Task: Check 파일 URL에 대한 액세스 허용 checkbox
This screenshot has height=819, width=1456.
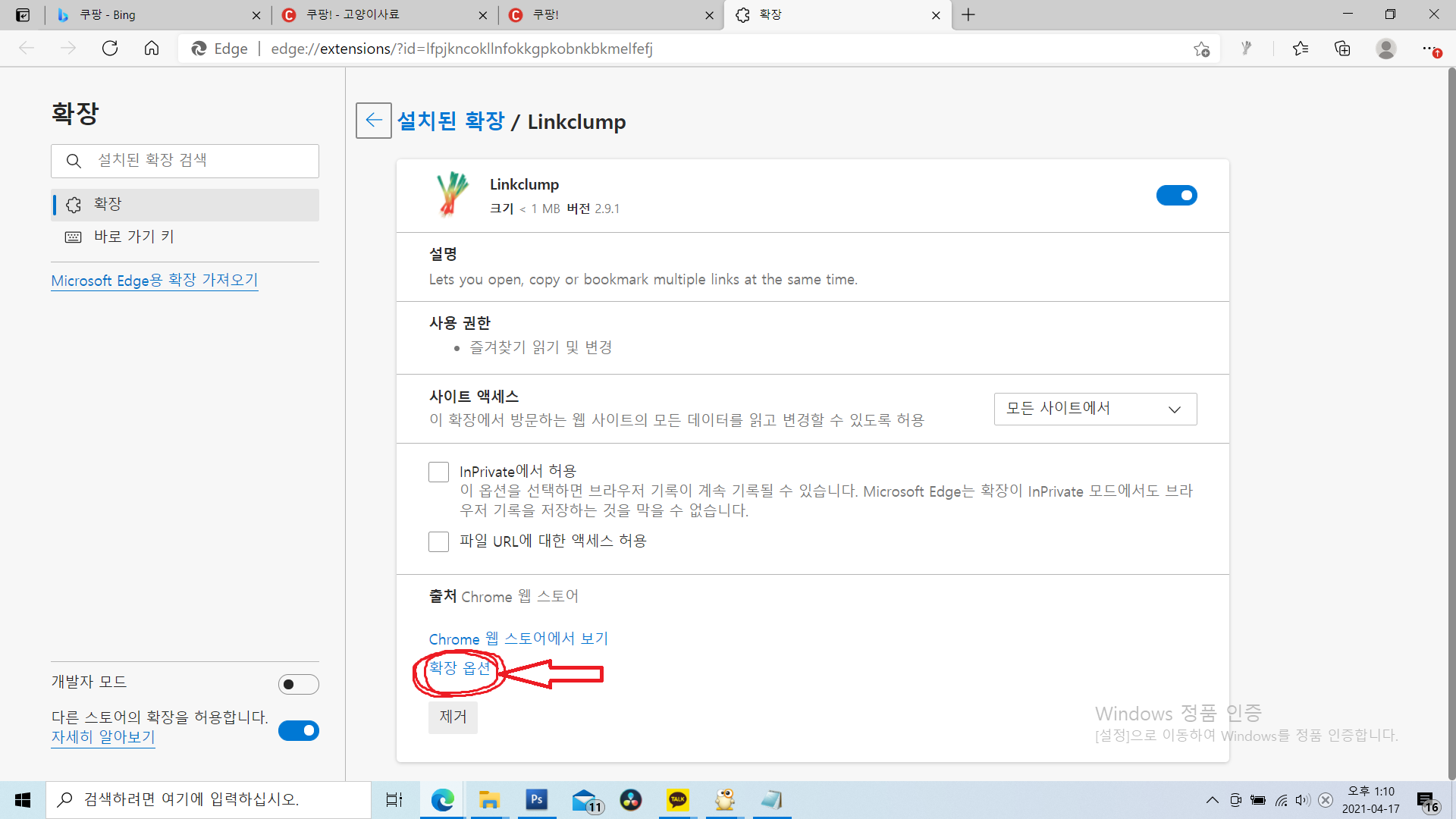Action: pos(438,541)
